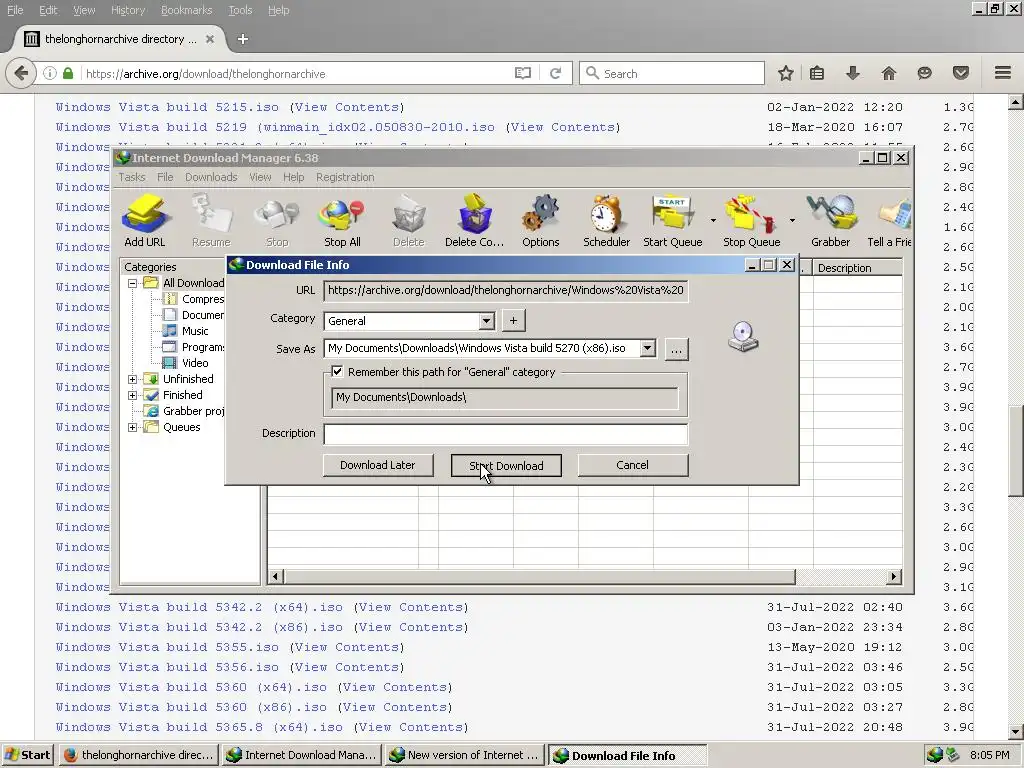Open the IDM Downloads menu
1024x768 pixels.
pyautogui.click(x=211, y=177)
